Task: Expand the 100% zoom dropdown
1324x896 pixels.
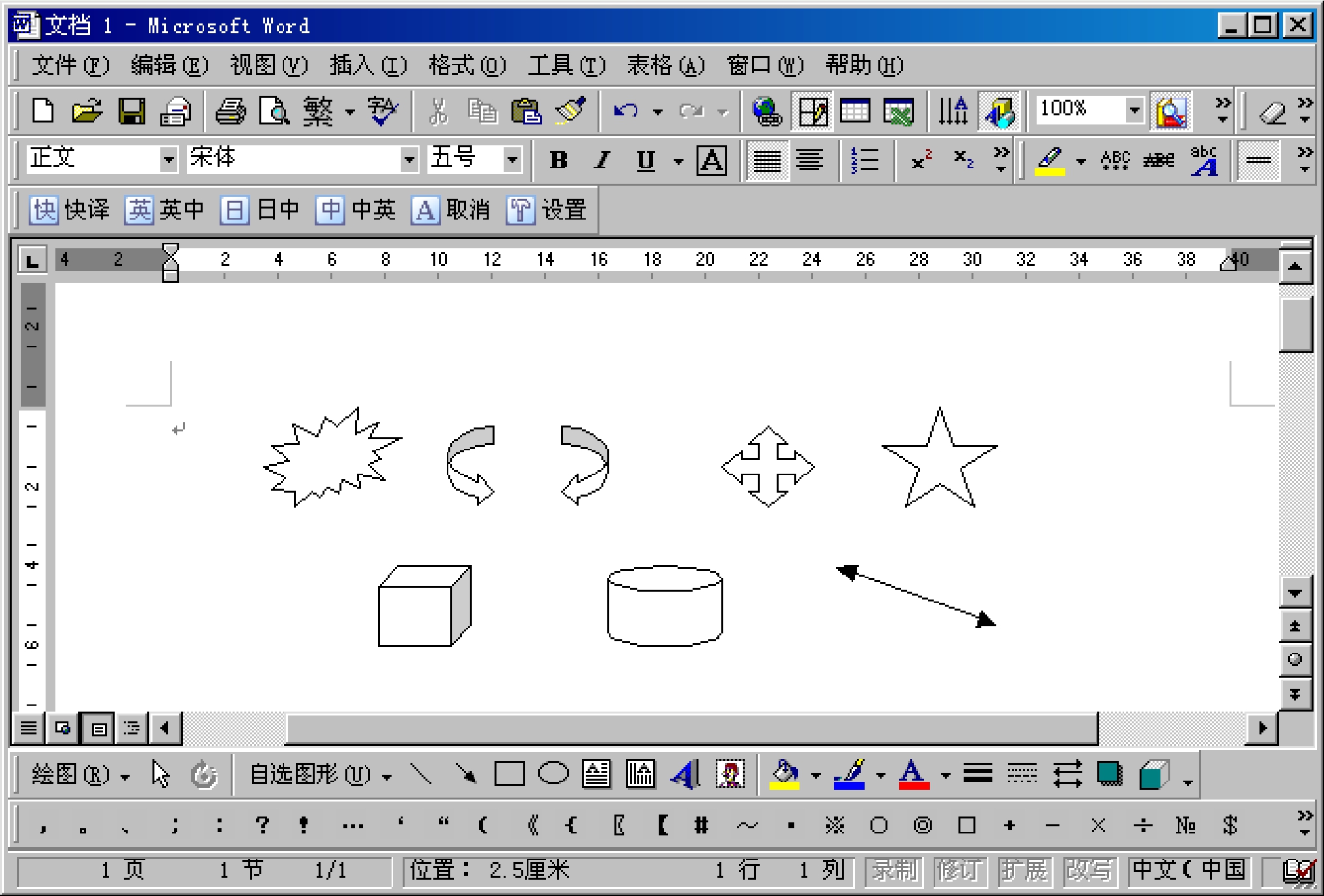Action: 1134,110
